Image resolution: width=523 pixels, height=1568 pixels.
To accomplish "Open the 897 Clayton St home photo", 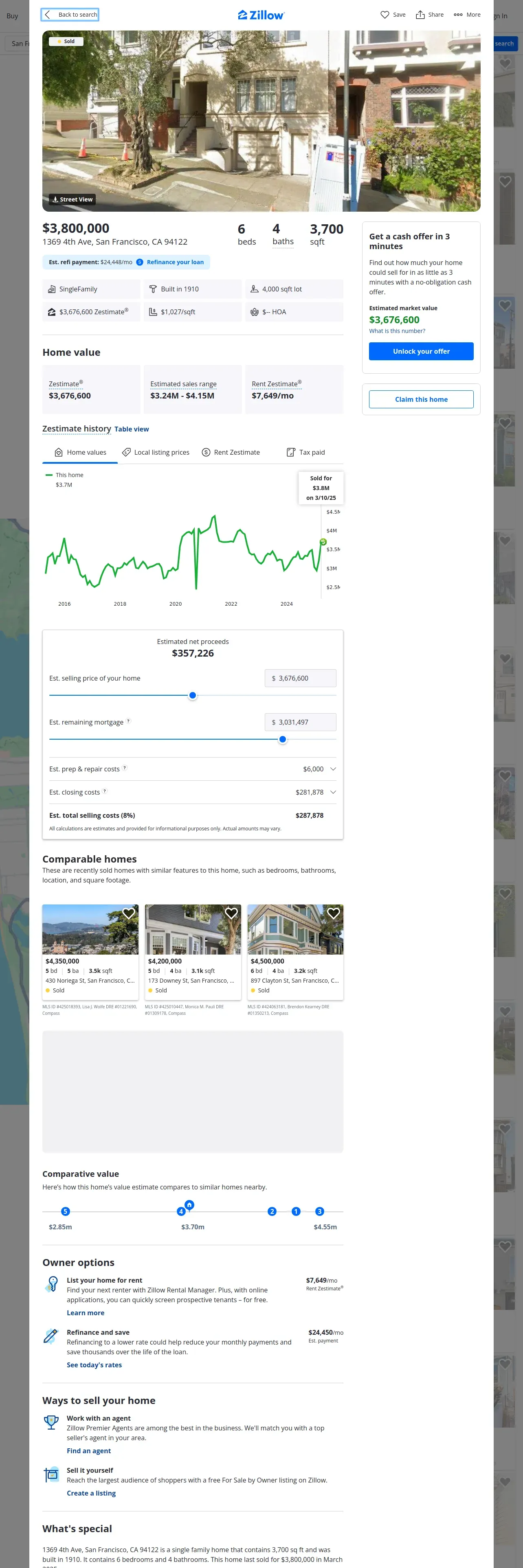I will [x=295, y=929].
